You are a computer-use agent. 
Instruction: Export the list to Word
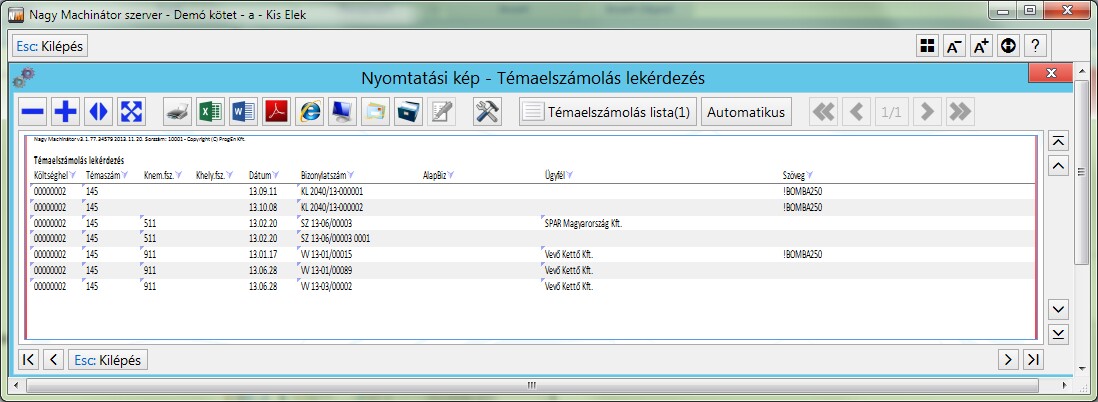[243, 111]
